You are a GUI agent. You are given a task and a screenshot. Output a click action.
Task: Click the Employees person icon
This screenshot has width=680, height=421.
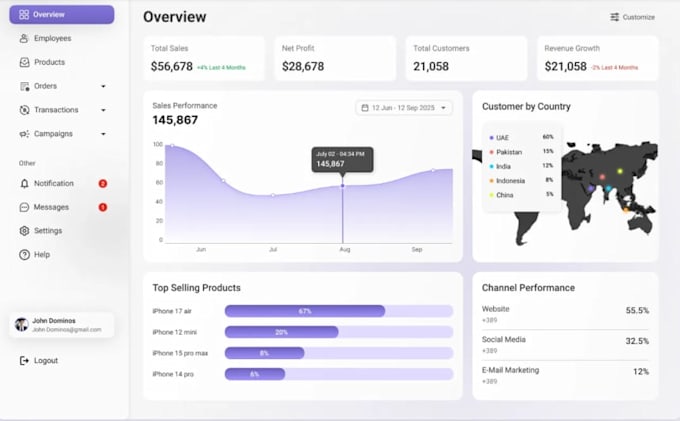[x=24, y=39]
